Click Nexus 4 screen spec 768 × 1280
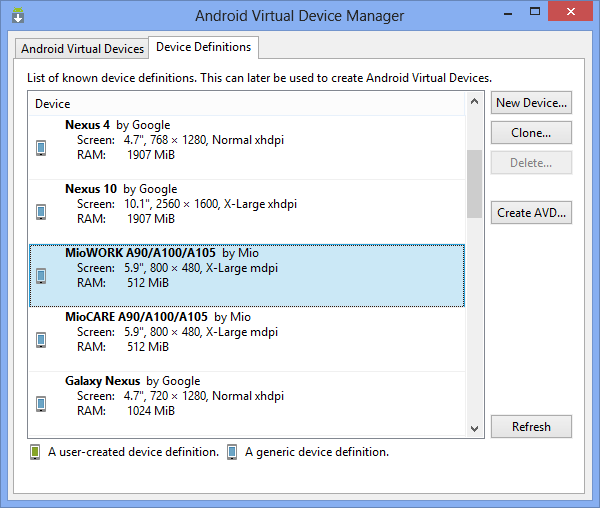This screenshot has width=600, height=508. (x=178, y=140)
